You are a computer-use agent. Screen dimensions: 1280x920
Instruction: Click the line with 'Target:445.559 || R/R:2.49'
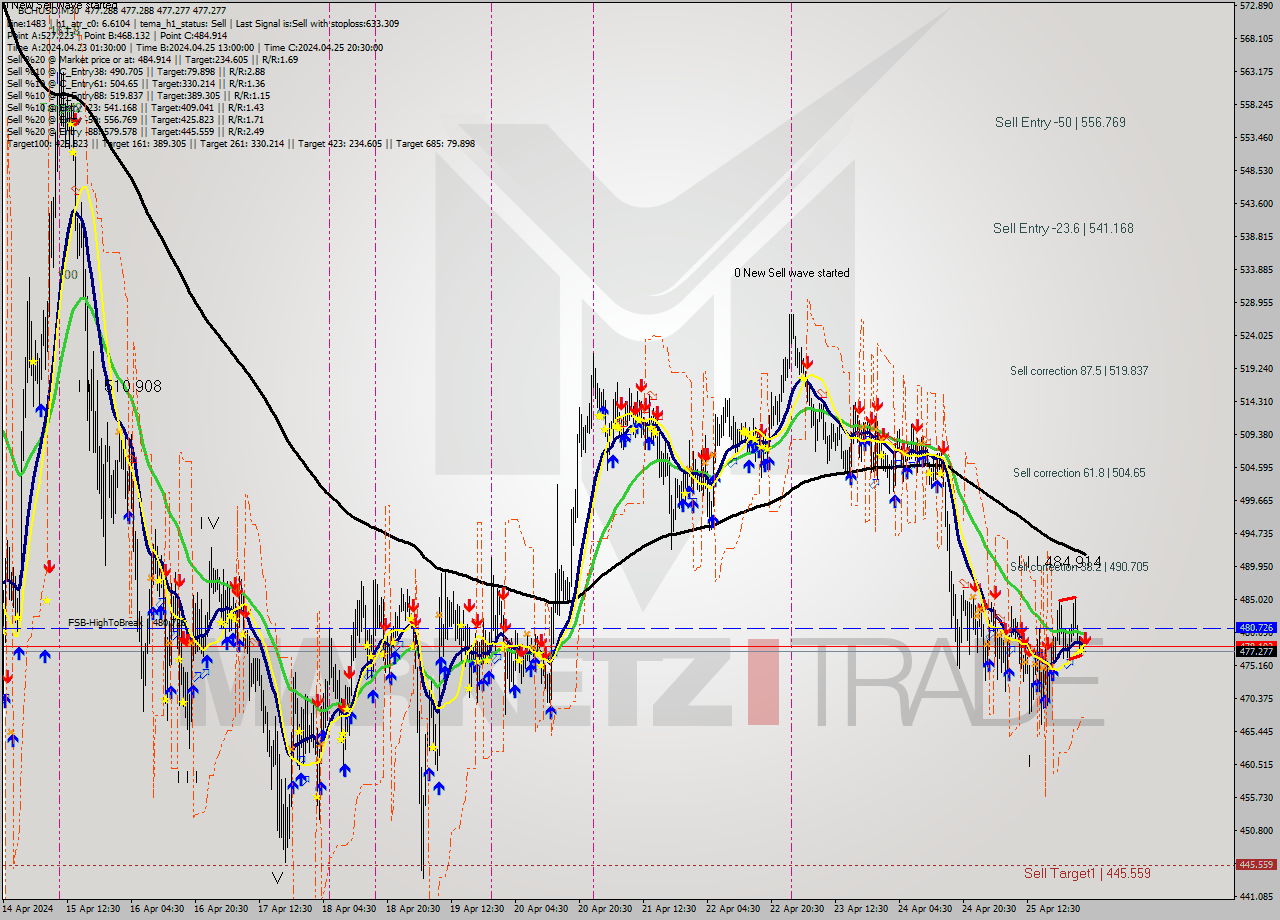click(136, 131)
